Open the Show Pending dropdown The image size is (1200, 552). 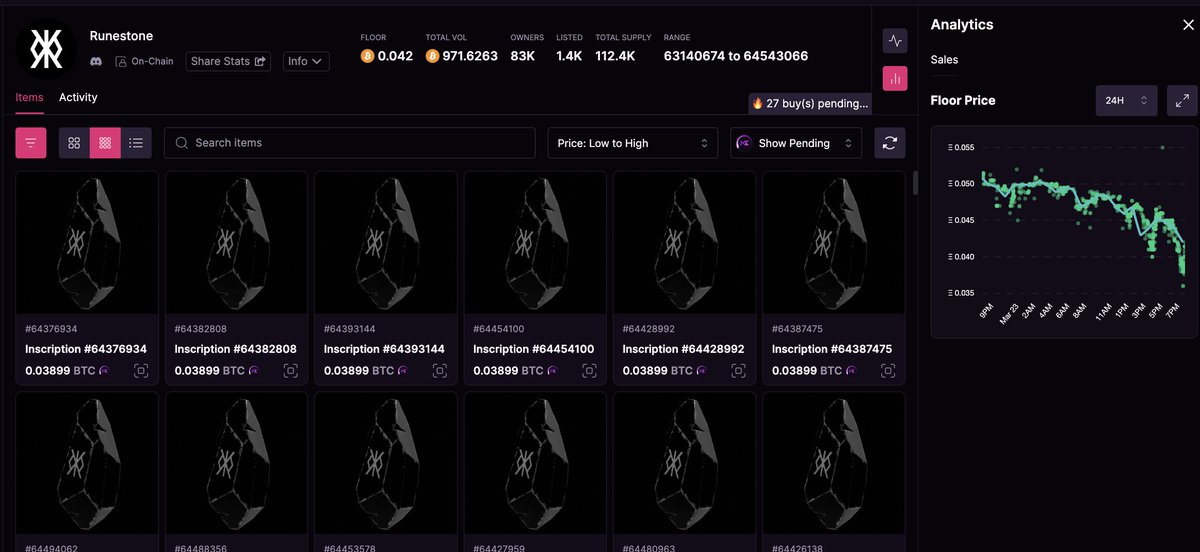[796, 143]
